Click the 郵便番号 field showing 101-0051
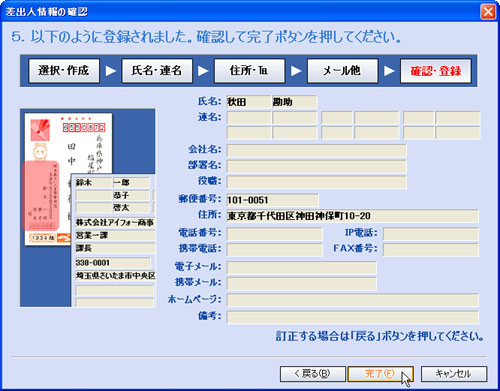The width and height of the screenshot is (500, 391). [x=272, y=200]
